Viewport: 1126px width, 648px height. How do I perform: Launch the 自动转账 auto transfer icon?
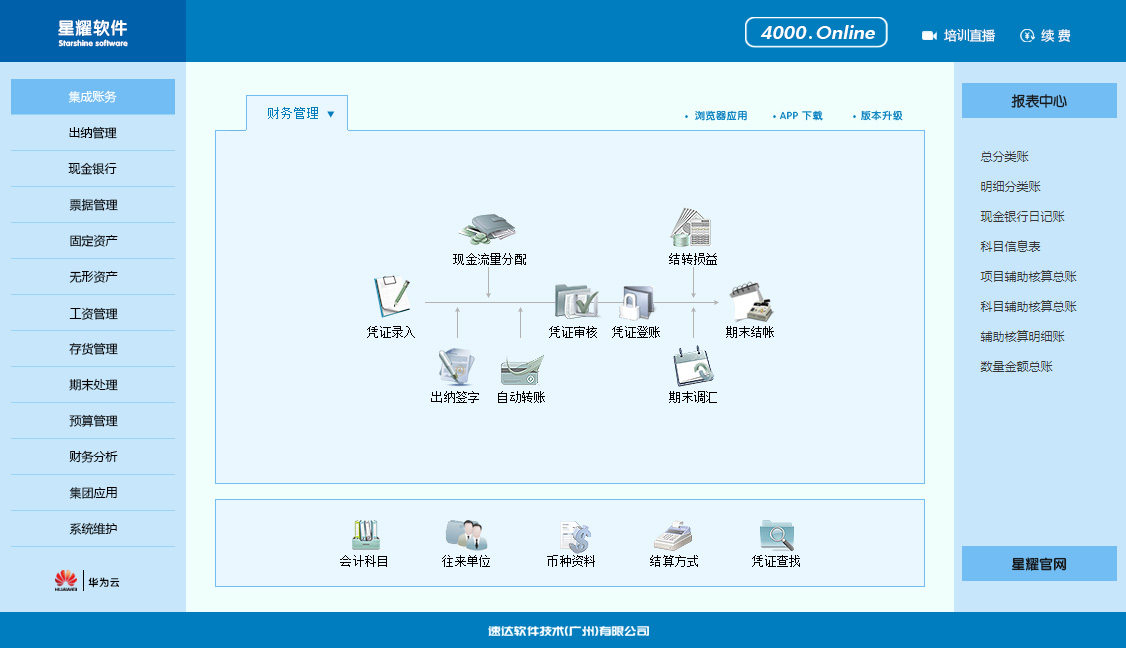point(521,369)
